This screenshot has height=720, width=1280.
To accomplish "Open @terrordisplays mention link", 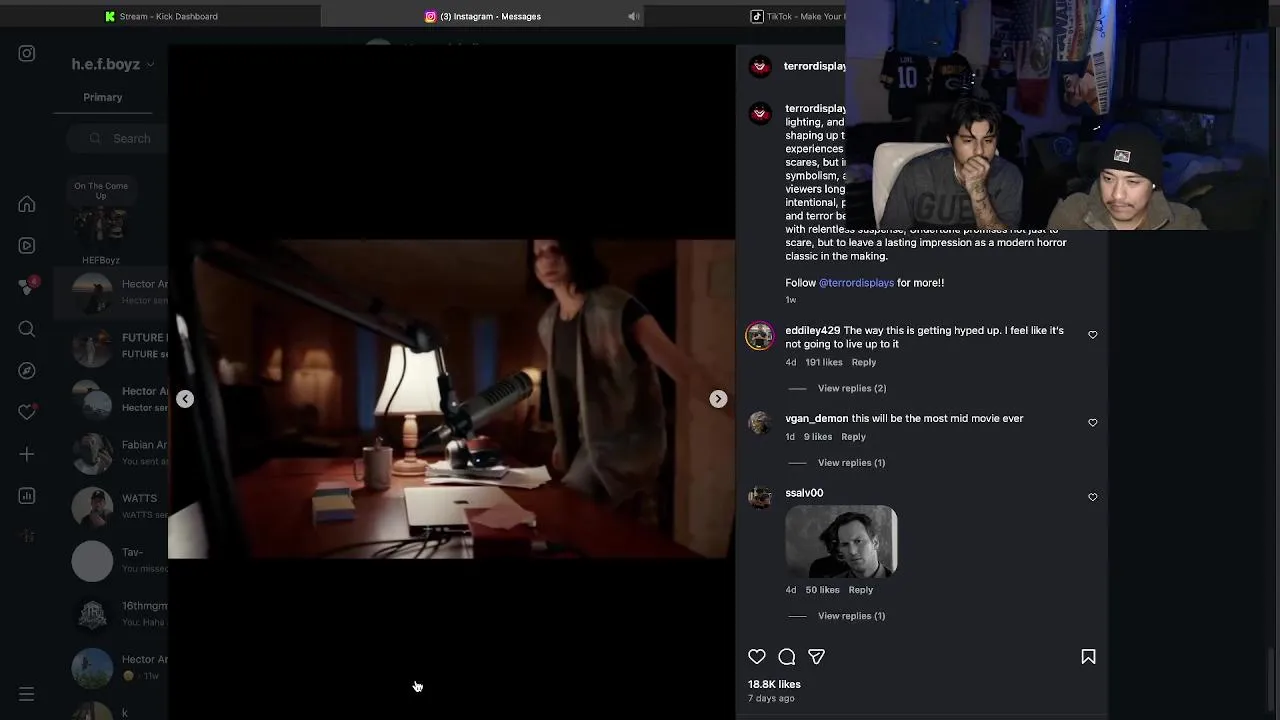I will tap(856, 283).
